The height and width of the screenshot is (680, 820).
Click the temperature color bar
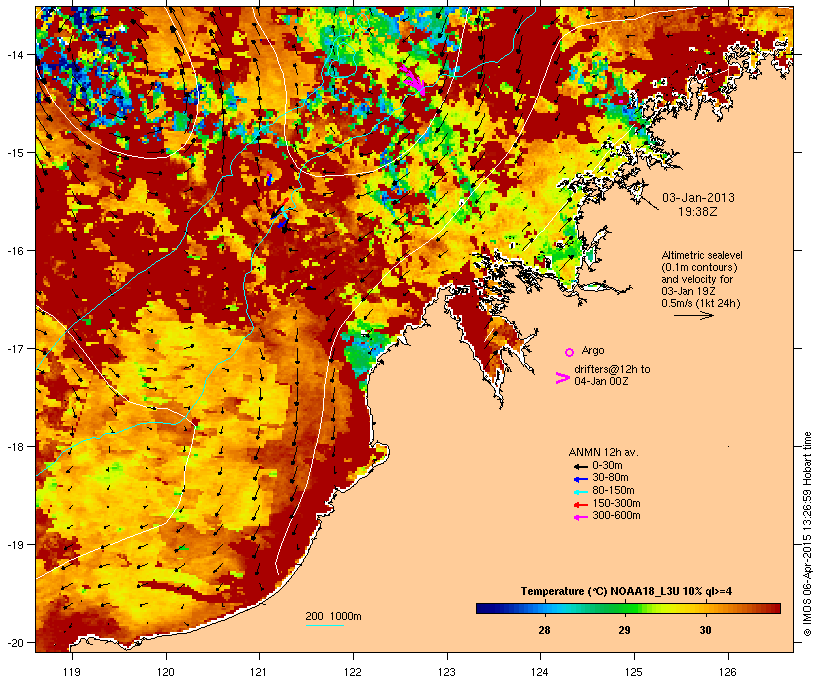tap(628, 608)
